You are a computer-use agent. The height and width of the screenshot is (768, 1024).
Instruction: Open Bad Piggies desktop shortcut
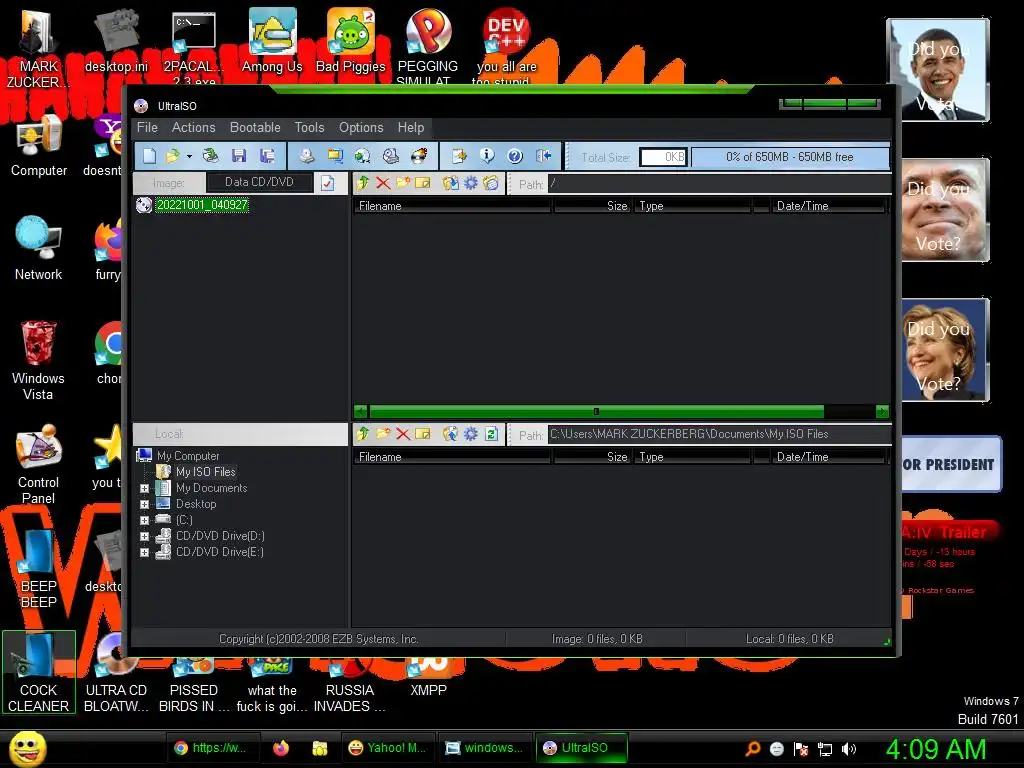[351, 40]
